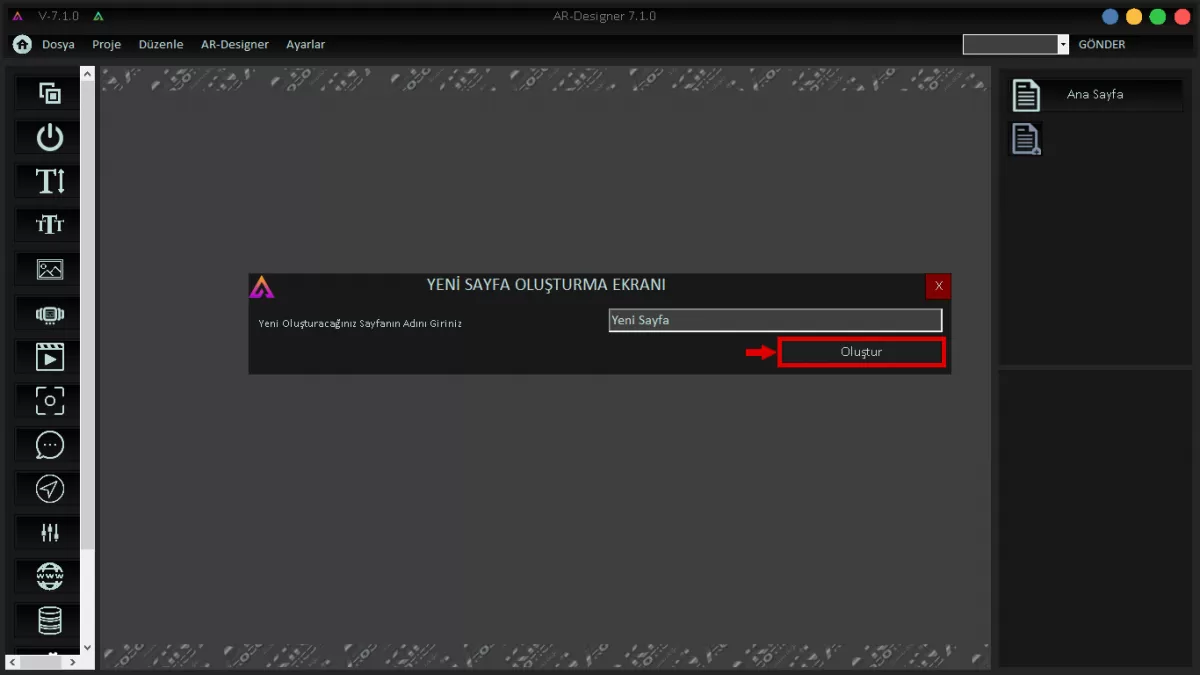Select the video clip tool icon

click(x=49, y=357)
